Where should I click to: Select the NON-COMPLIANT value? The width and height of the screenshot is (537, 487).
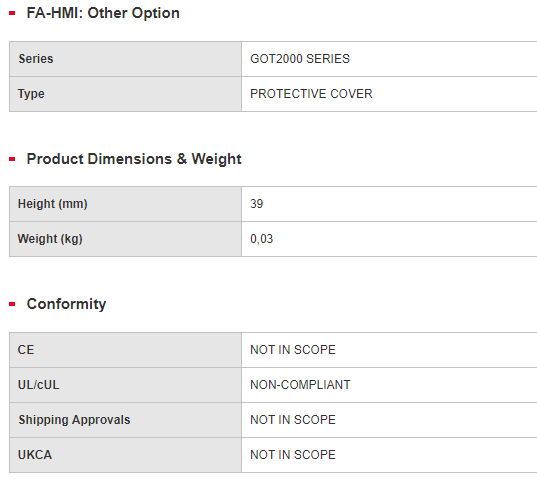(x=300, y=385)
